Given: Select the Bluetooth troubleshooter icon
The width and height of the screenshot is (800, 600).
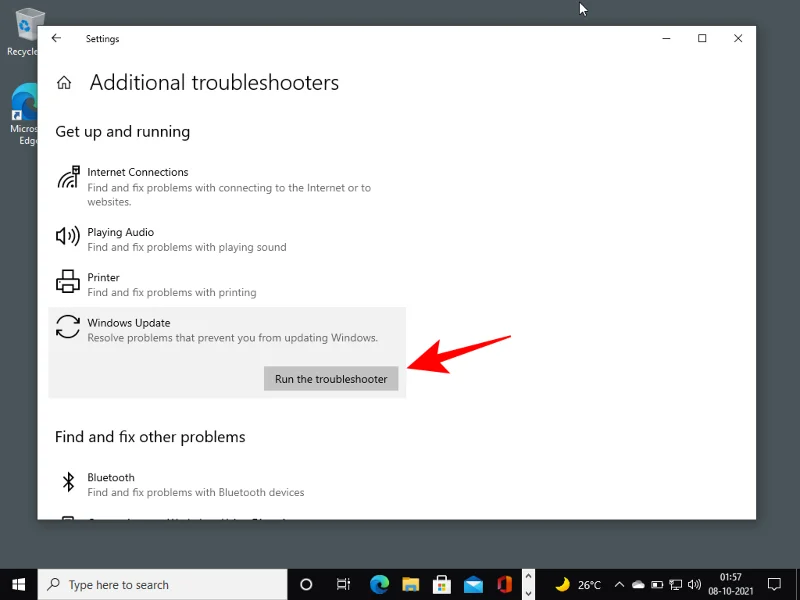Looking at the screenshot, I should tap(68, 482).
